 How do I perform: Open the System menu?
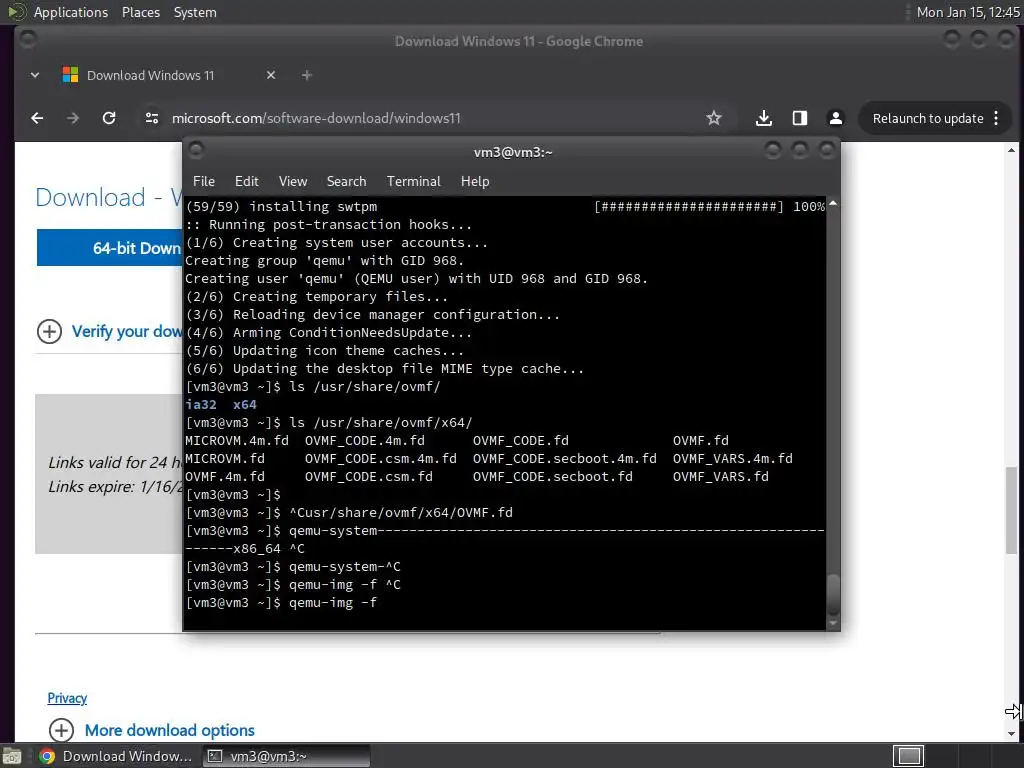(x=195, y=12)
